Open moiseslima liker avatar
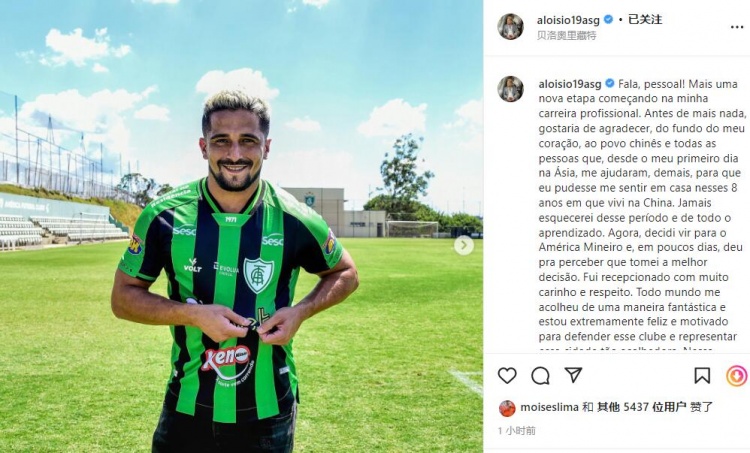The width and height of the screenshot is (750, 453). [x=507, y=408]
